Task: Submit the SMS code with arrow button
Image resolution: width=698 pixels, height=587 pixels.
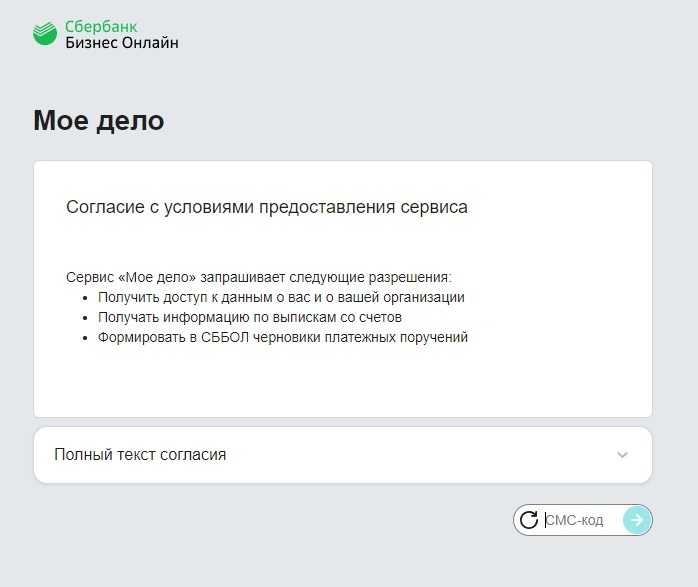Action: 637,519
